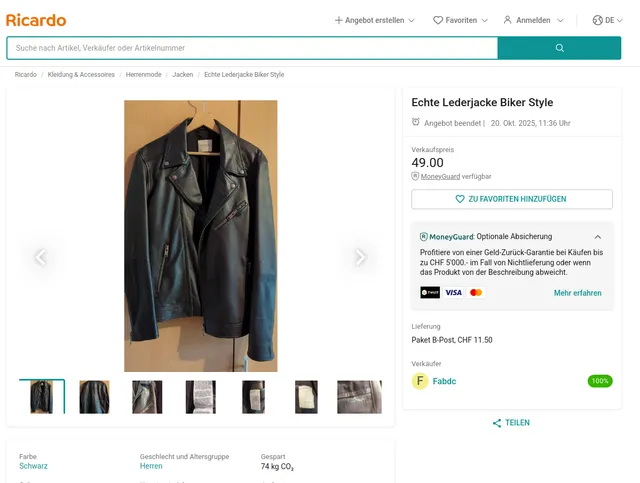Screen dimensions: 640x483
Task: Click the Mehr erfahren link
Action: [x=578, y=293]
